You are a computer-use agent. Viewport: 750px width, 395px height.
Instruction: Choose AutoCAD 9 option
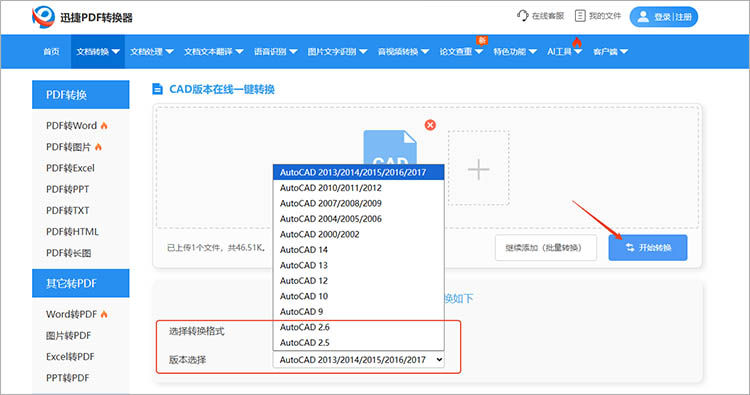[358, 311]
